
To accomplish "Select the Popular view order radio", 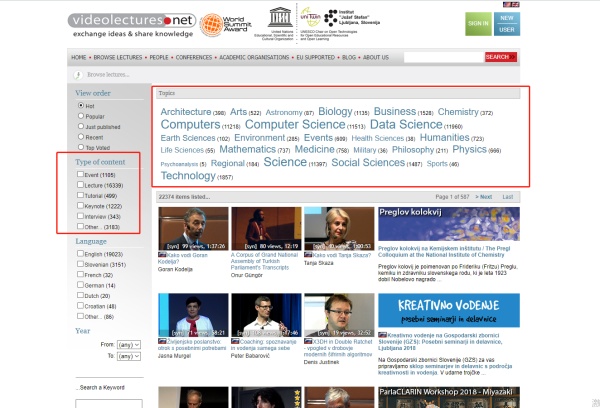I will point(81,116).
